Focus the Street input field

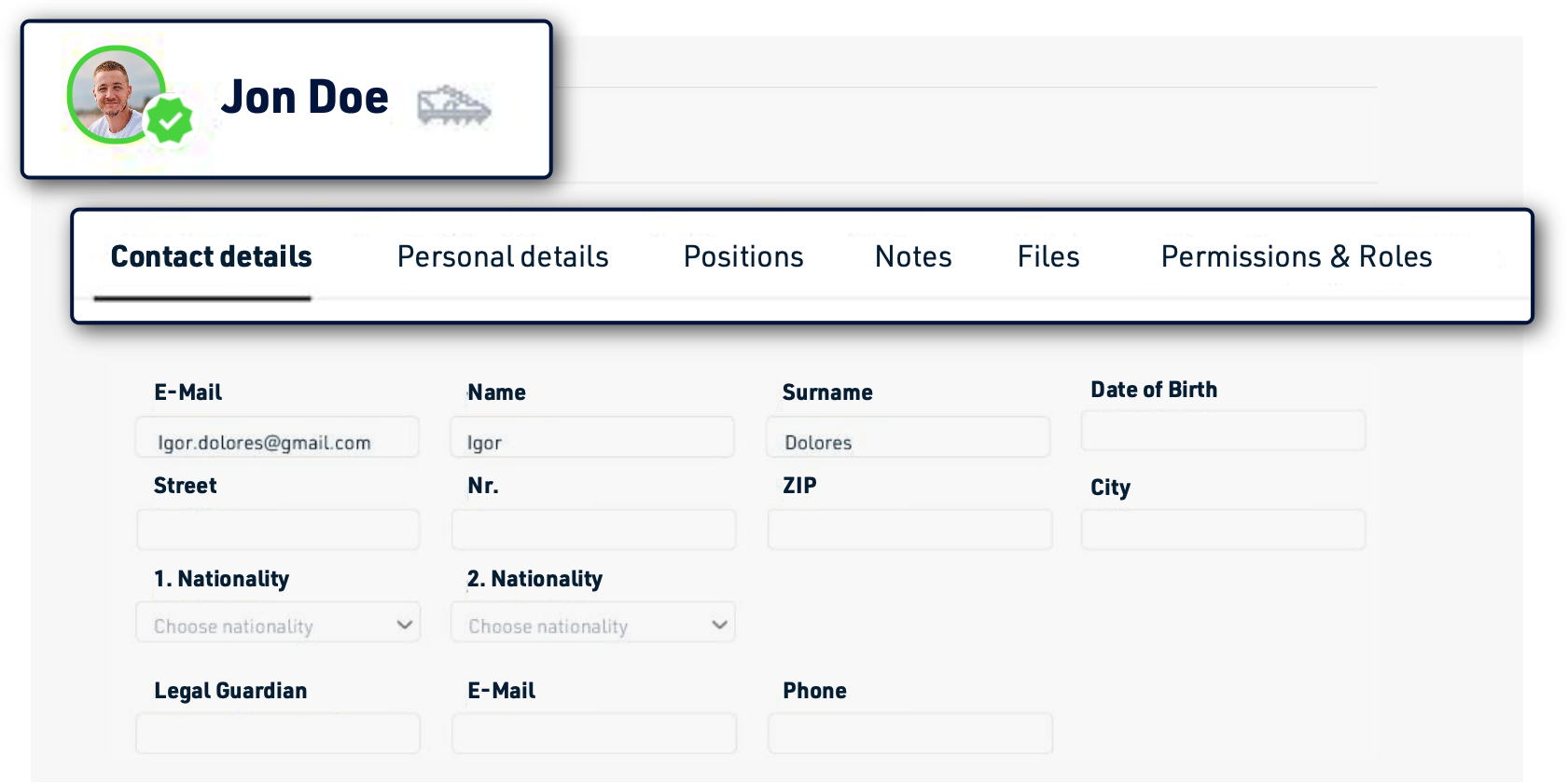click(x=278, y=530)
